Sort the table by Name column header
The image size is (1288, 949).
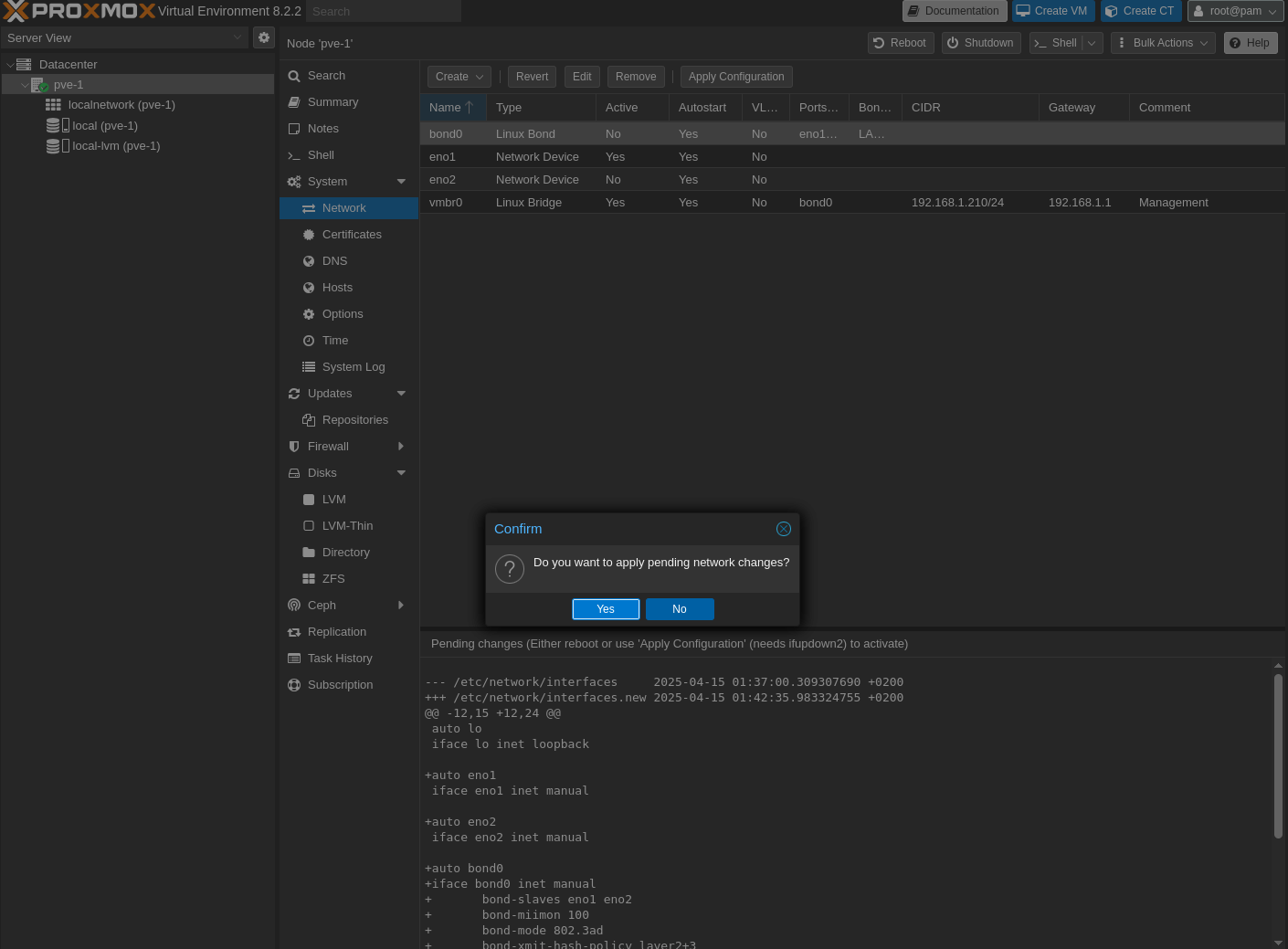[x=446, y=108]
